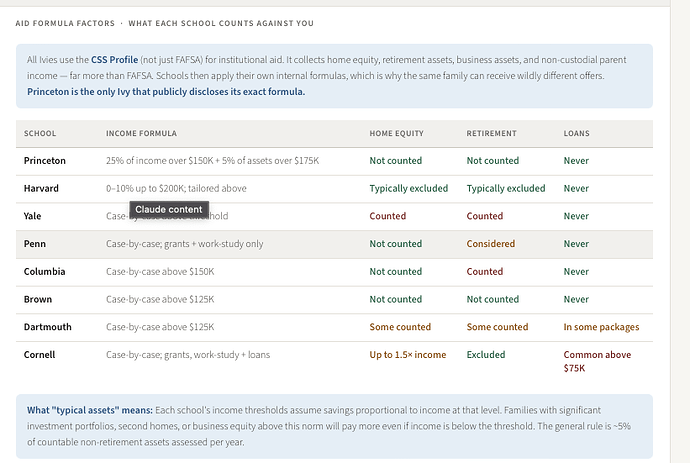Select the Columbia row name

tap(44, 271)
